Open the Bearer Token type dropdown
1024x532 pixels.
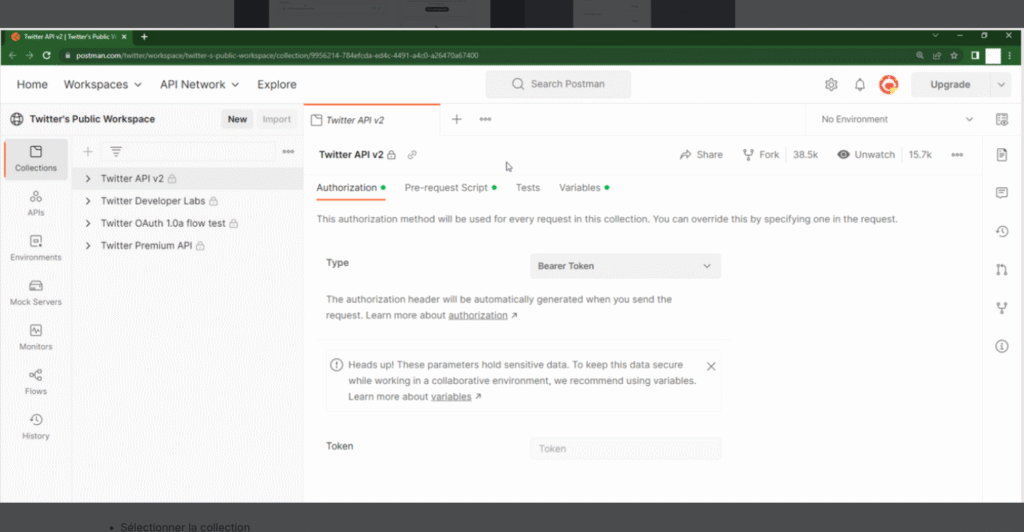pyautogui.click(x=625, y=266)
